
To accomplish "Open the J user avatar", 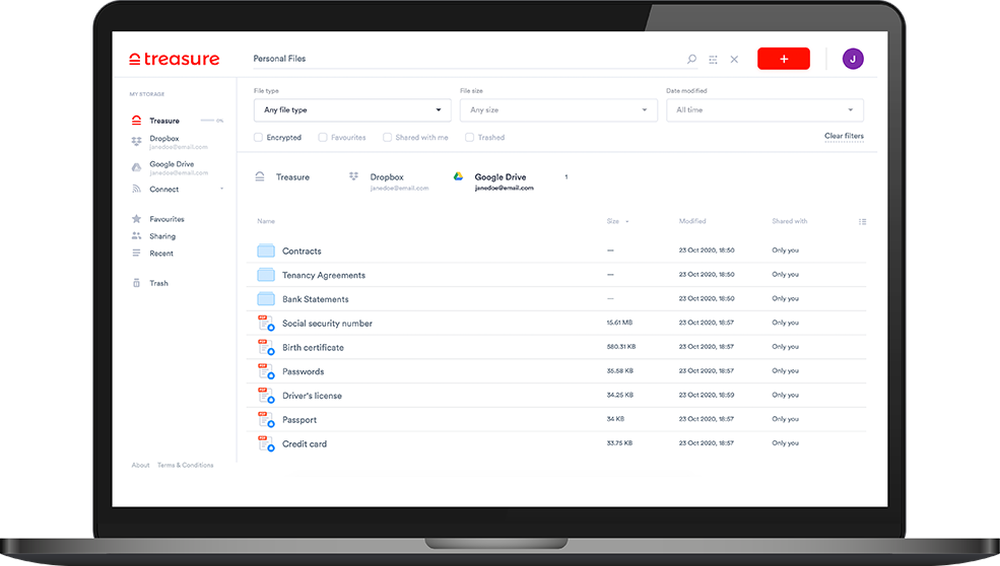I will click(x=853, y=59).
